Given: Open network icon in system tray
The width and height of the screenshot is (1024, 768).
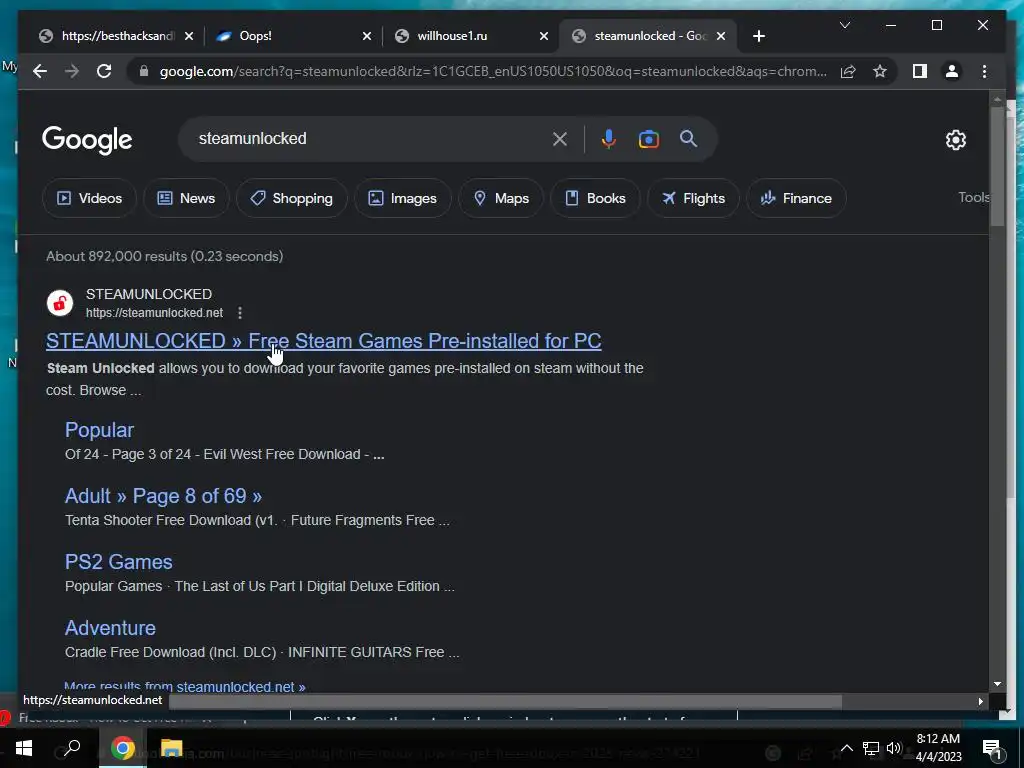Looking at the screenshot, I should click(x=871, y=748).
